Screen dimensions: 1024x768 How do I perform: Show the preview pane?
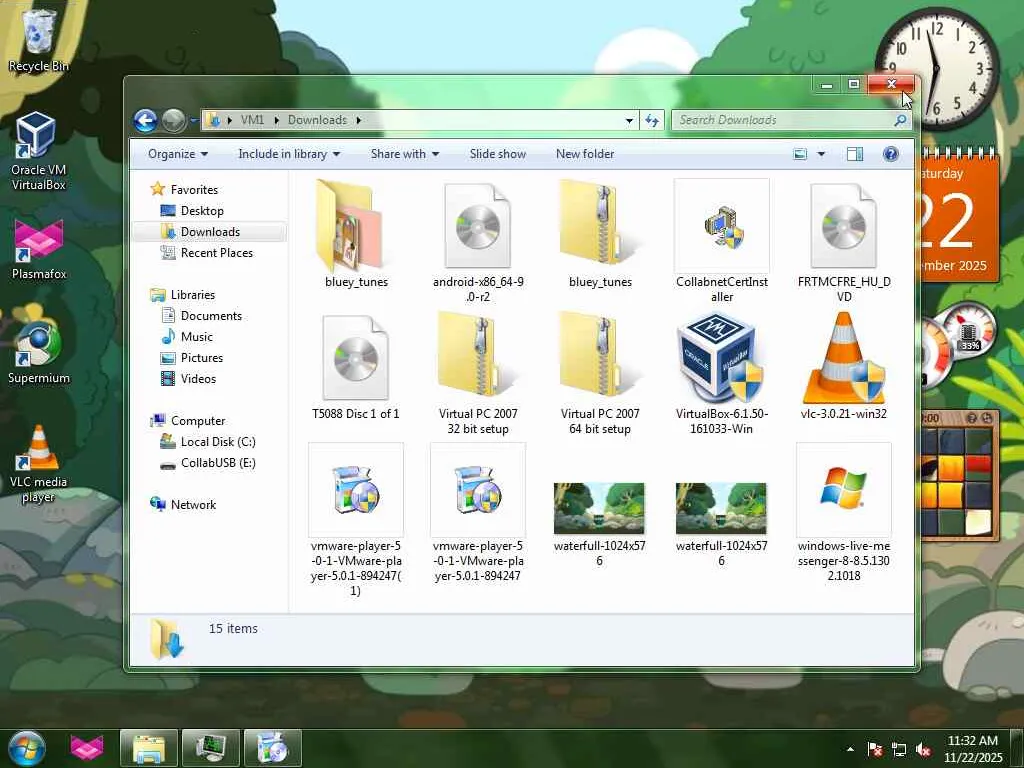click(x=855, y=154)
